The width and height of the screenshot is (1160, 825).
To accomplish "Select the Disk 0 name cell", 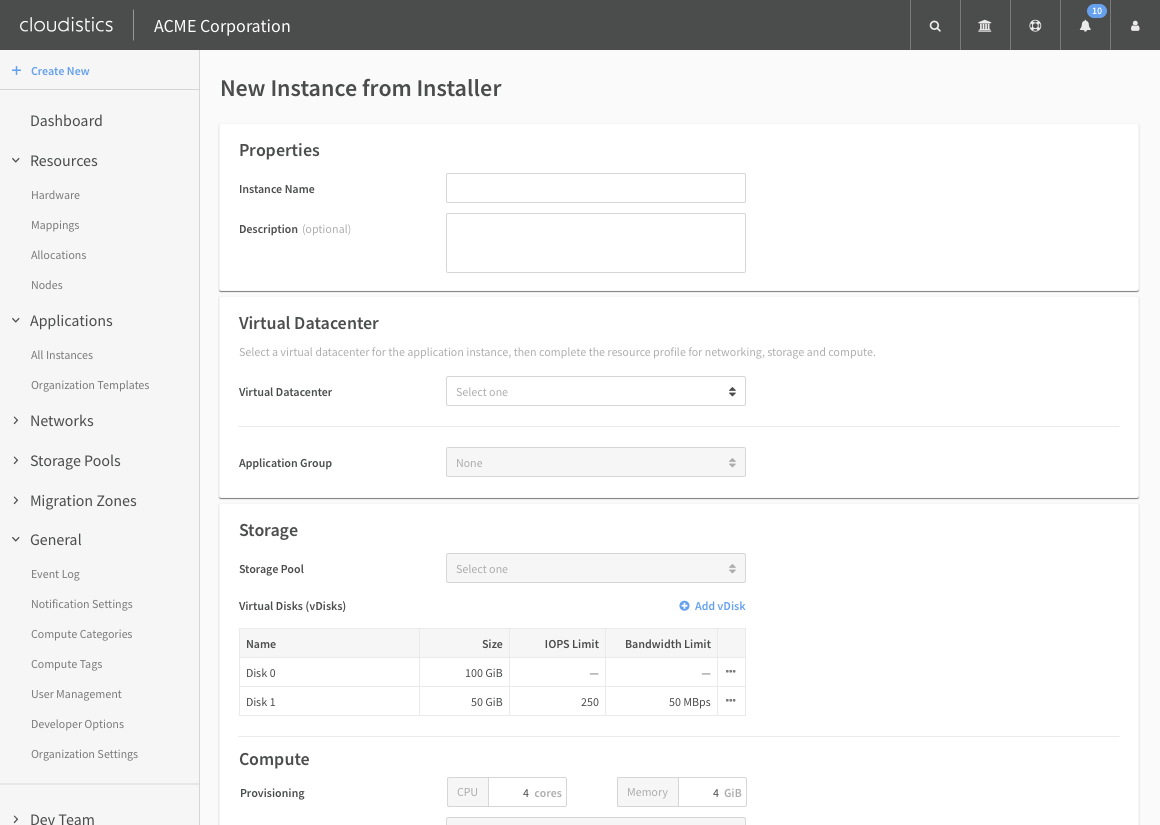I will [x=329, y=673].
